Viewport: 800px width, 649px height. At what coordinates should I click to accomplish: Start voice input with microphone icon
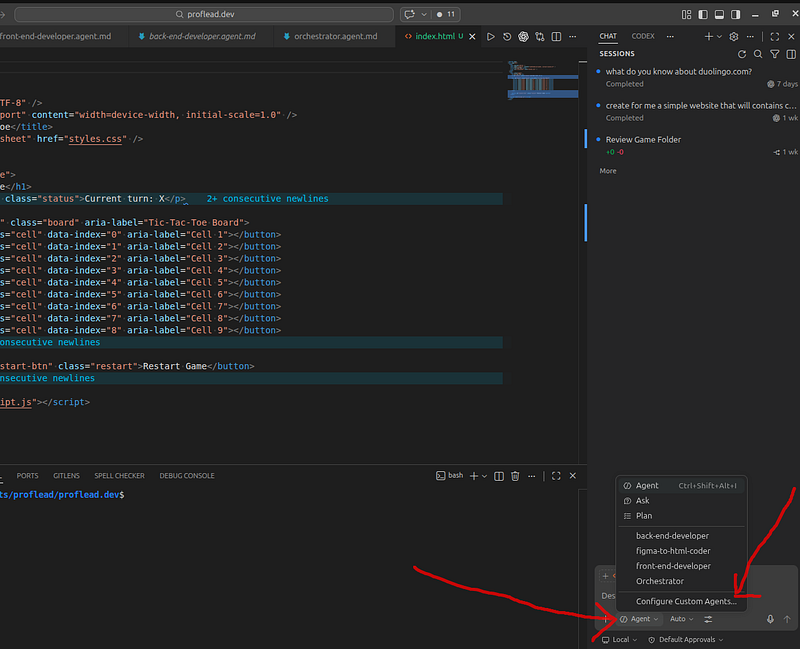(770, 619)
